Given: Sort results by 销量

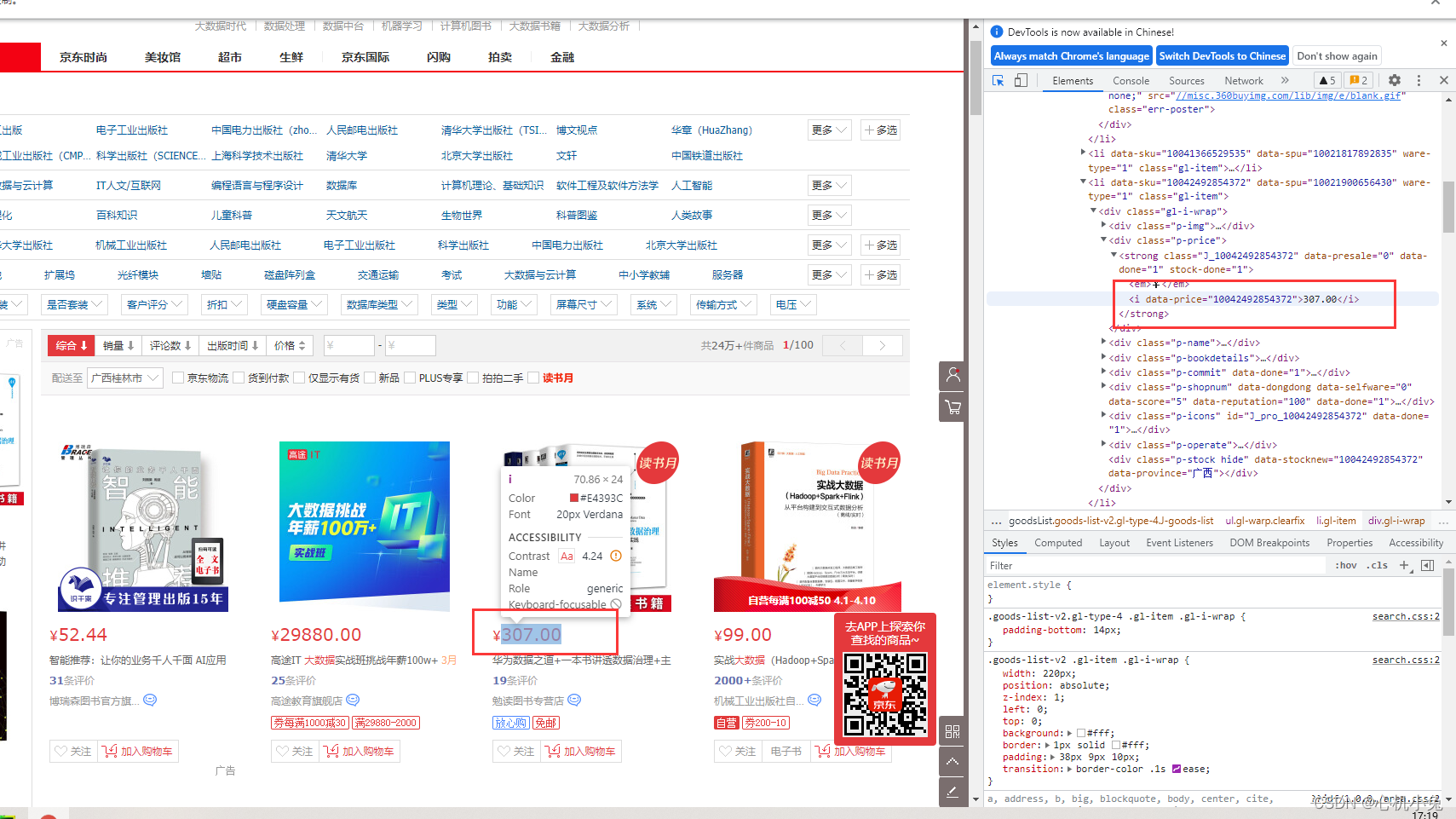Looking at the screenshot, I should coord(118,345).
